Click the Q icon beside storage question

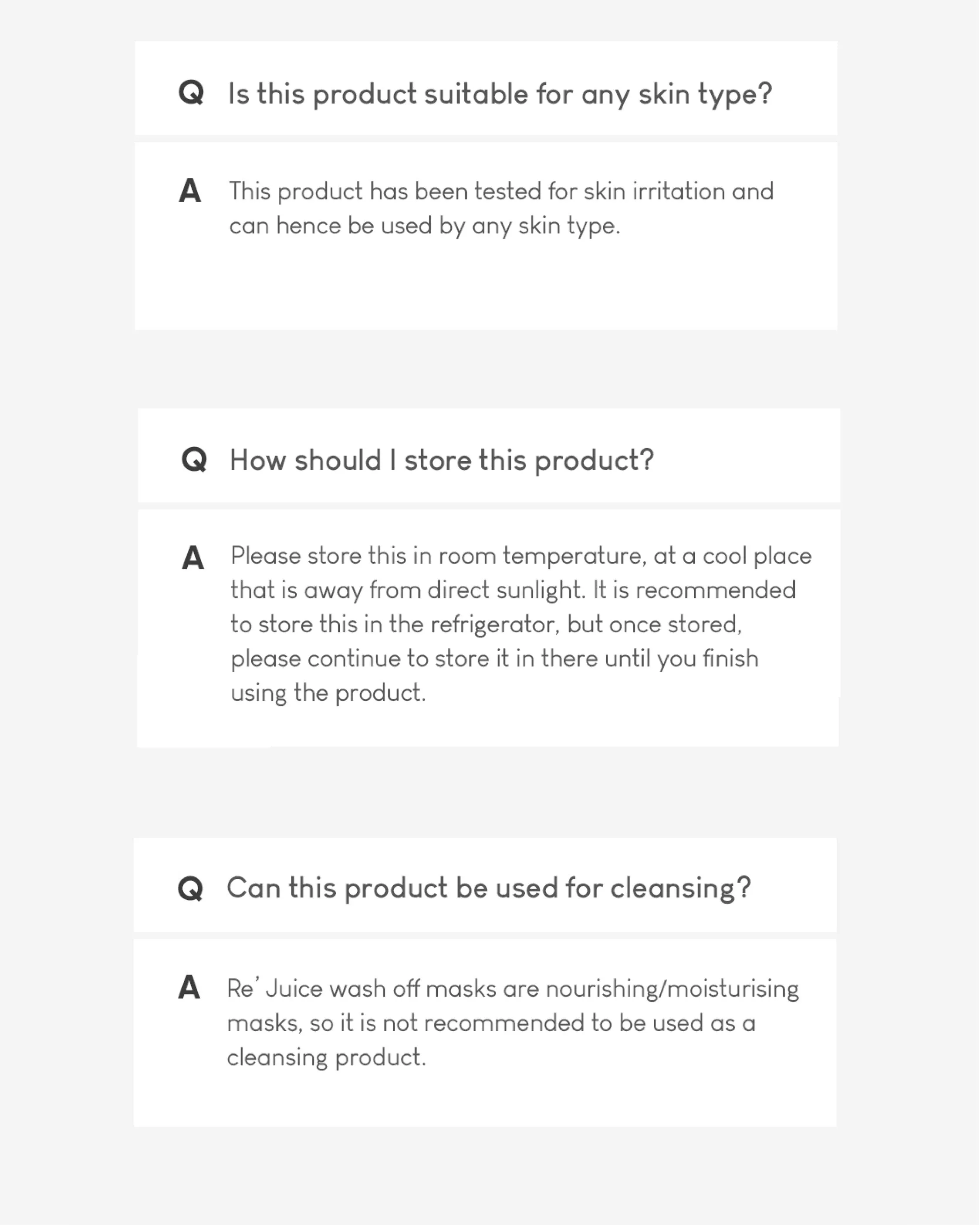point(194,459)
